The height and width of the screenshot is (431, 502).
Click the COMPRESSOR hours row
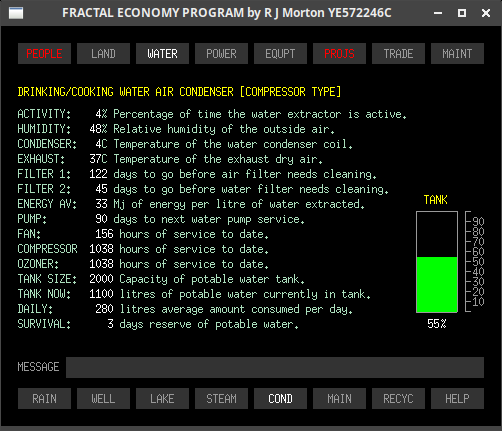click(143, 249)
